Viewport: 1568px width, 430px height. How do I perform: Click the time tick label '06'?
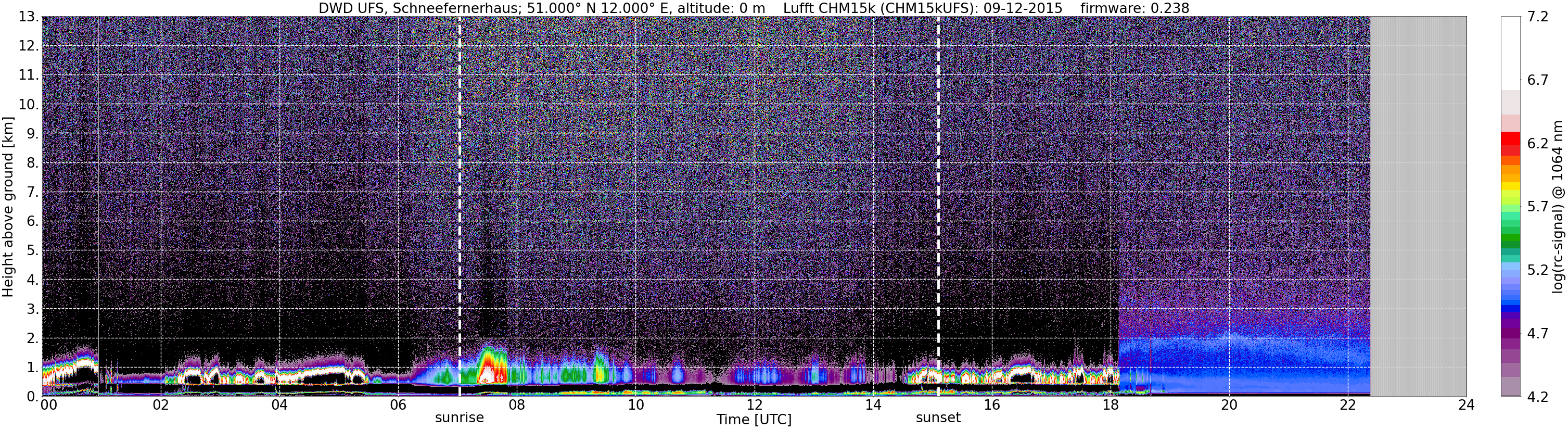coord(398,405)
